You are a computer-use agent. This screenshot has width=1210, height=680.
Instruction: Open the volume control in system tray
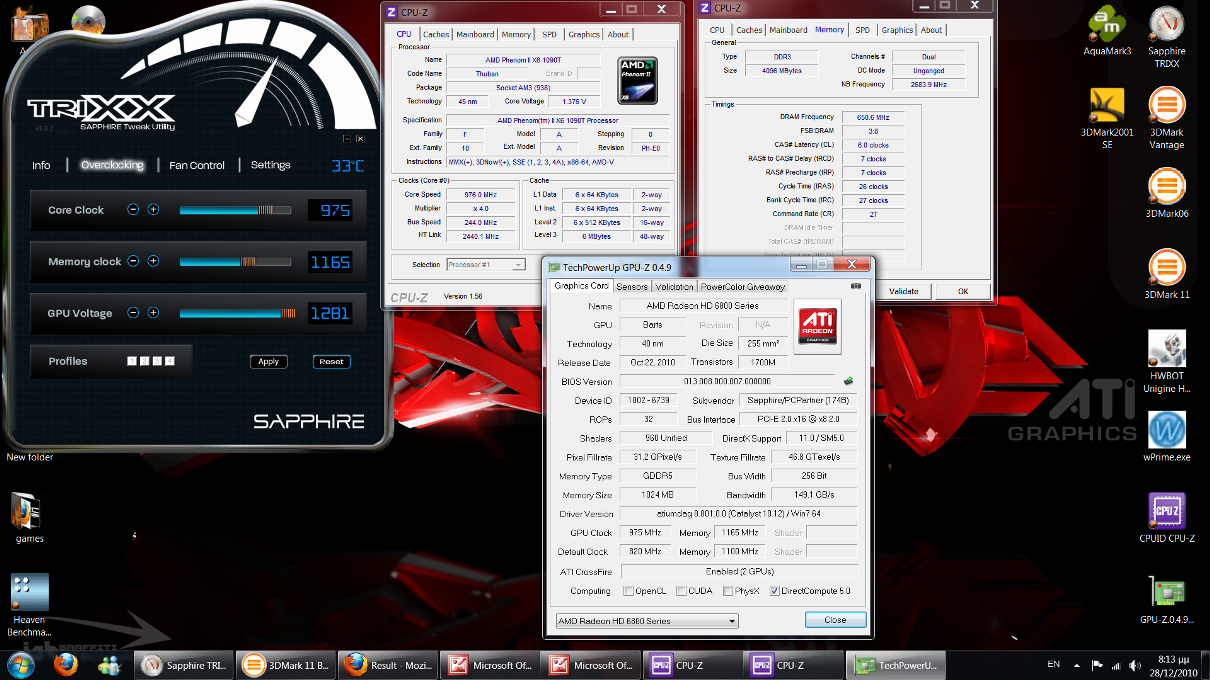1134,665
